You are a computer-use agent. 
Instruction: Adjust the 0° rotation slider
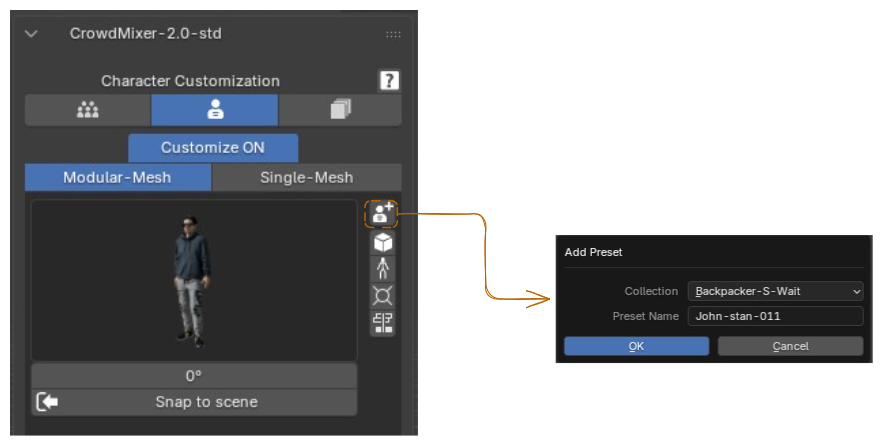point(194,376)
